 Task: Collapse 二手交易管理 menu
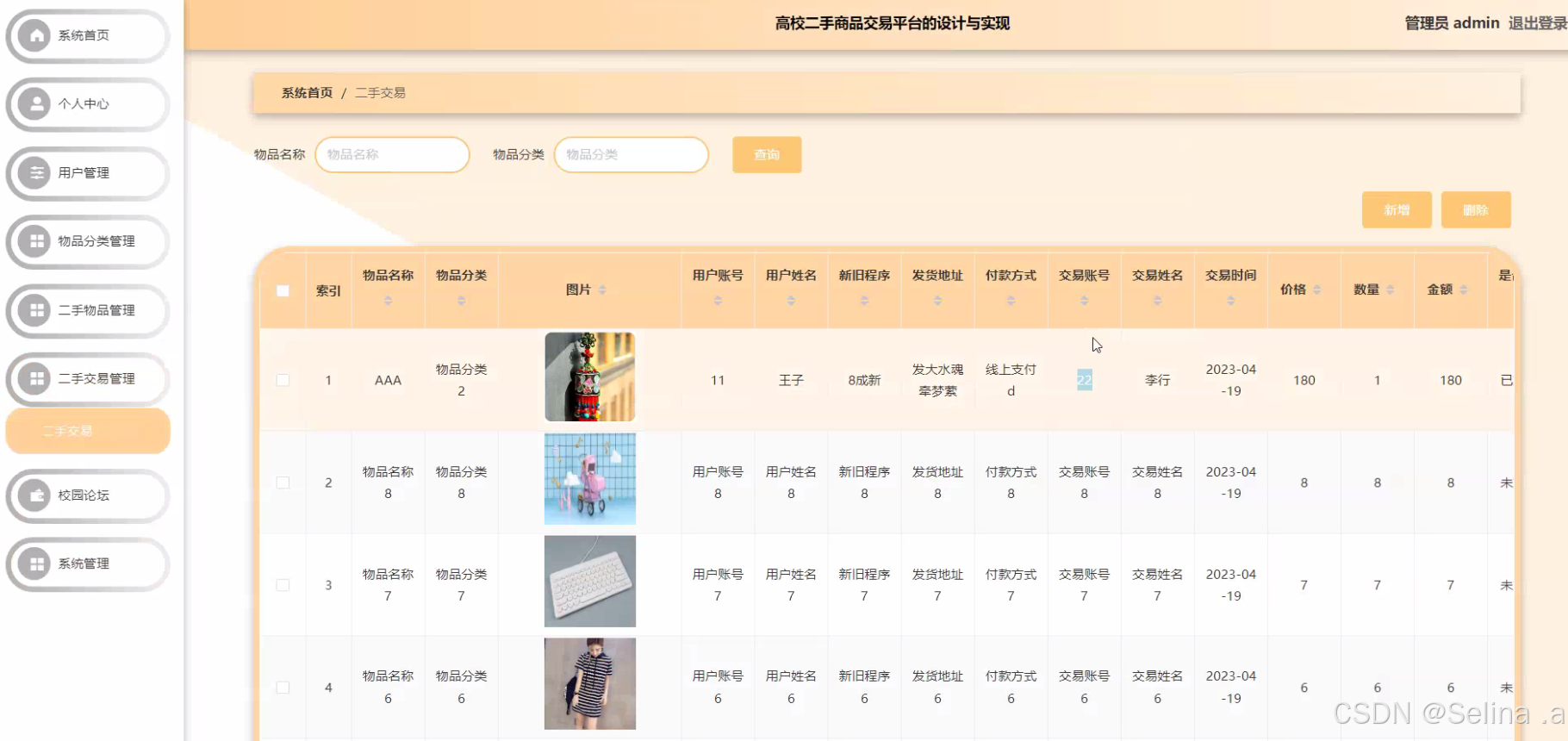tap(87, 378)
